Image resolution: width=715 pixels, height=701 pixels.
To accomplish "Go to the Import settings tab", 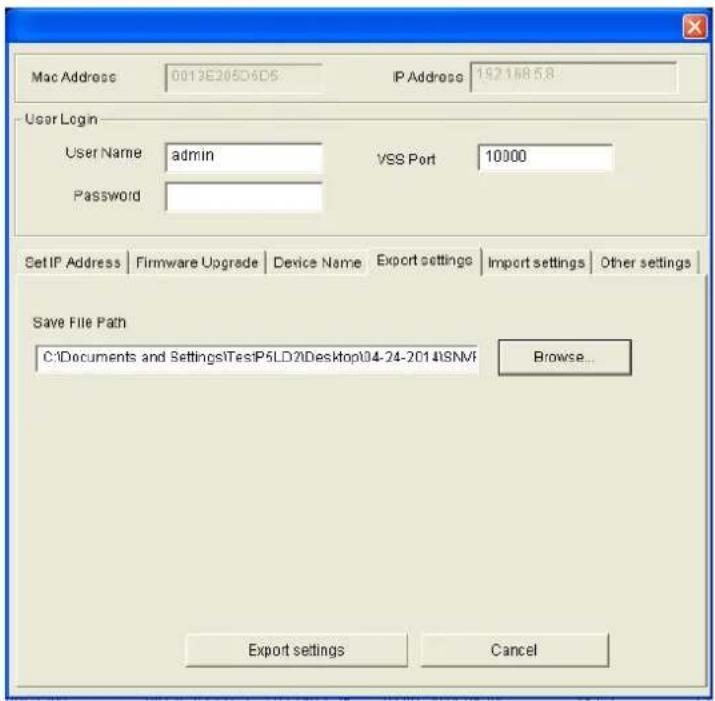I will [536, 263].
